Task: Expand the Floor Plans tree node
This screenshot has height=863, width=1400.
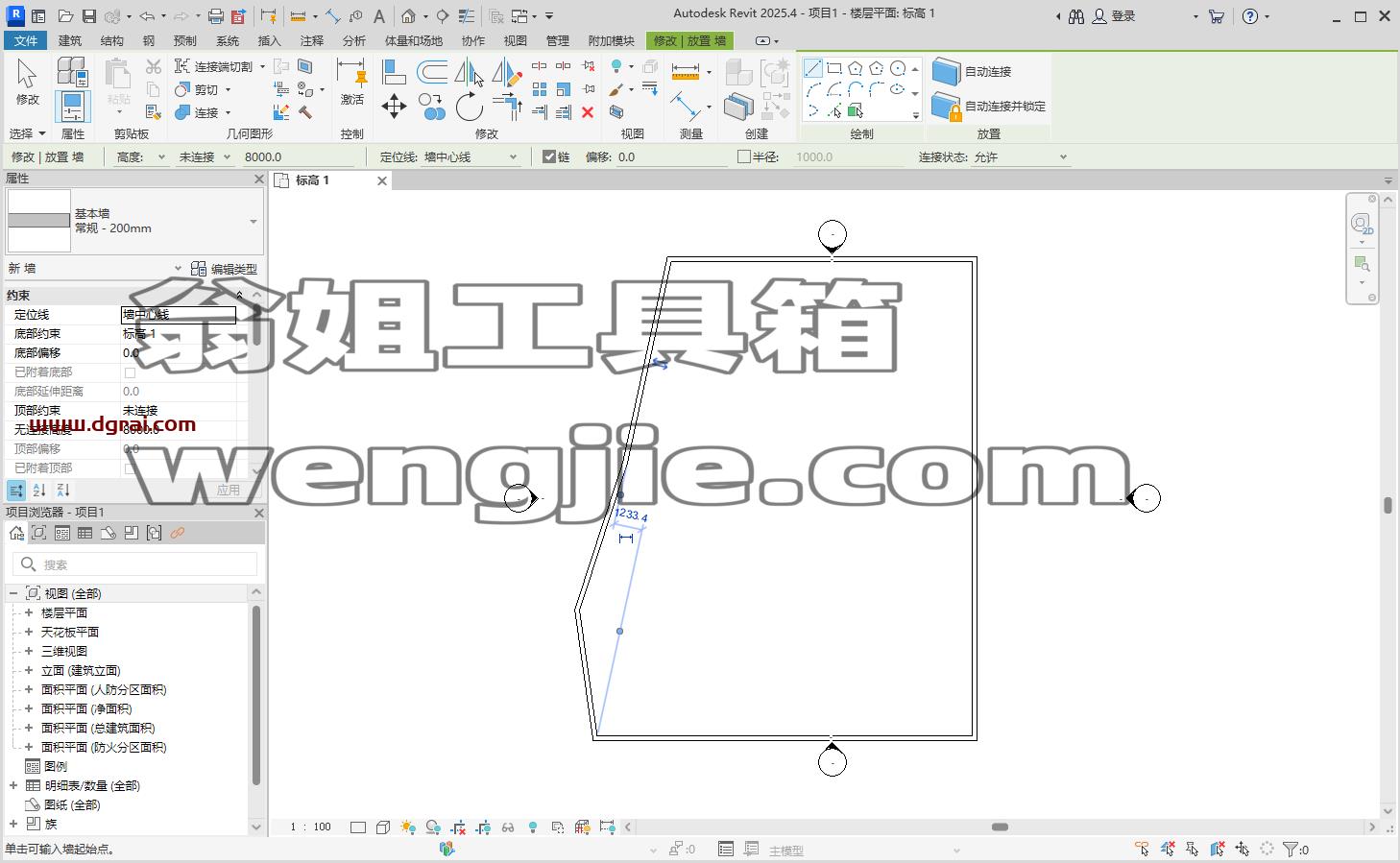Action: (x=29, y=612)
